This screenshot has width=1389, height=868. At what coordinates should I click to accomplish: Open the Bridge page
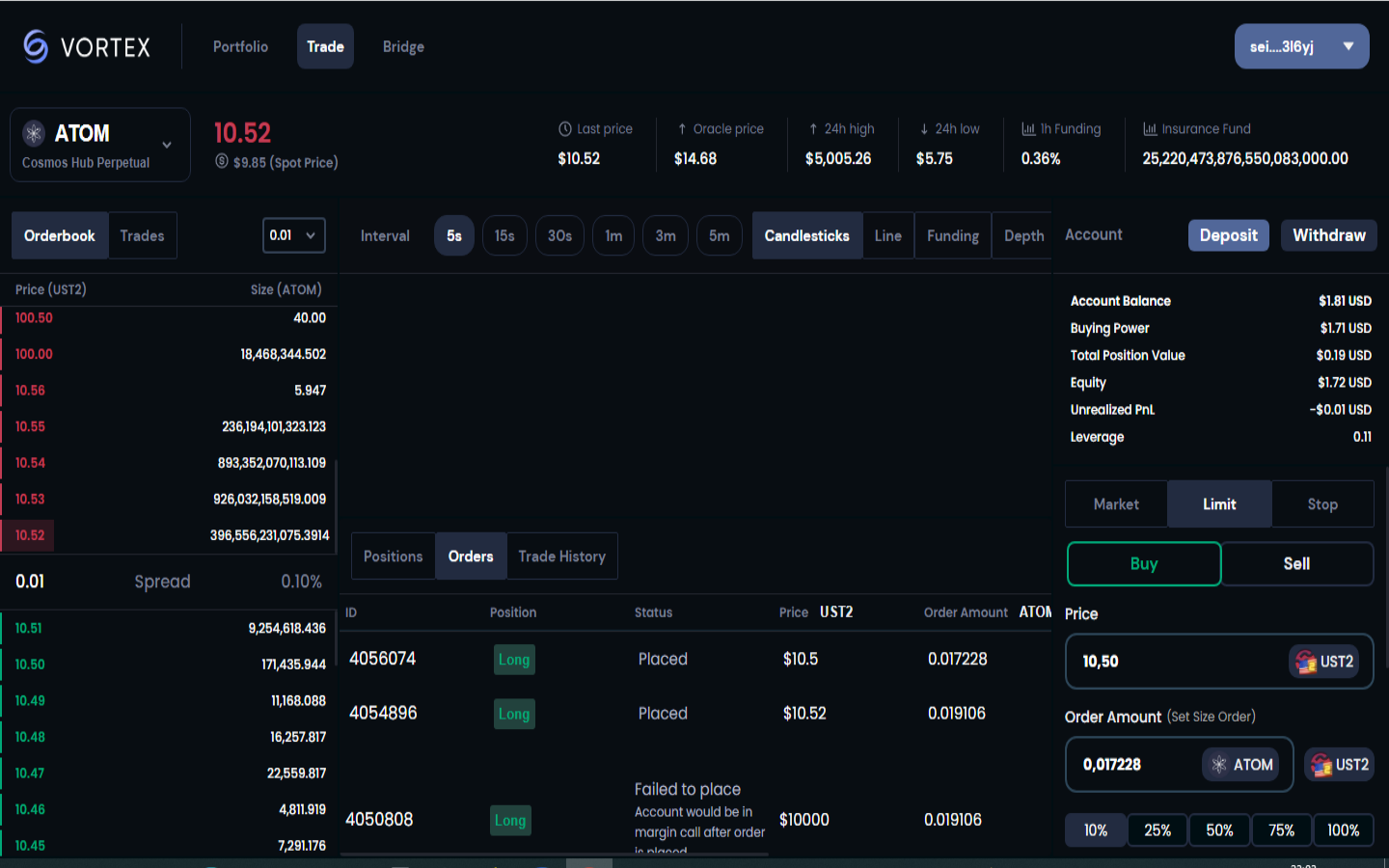[x=403, y=46]
